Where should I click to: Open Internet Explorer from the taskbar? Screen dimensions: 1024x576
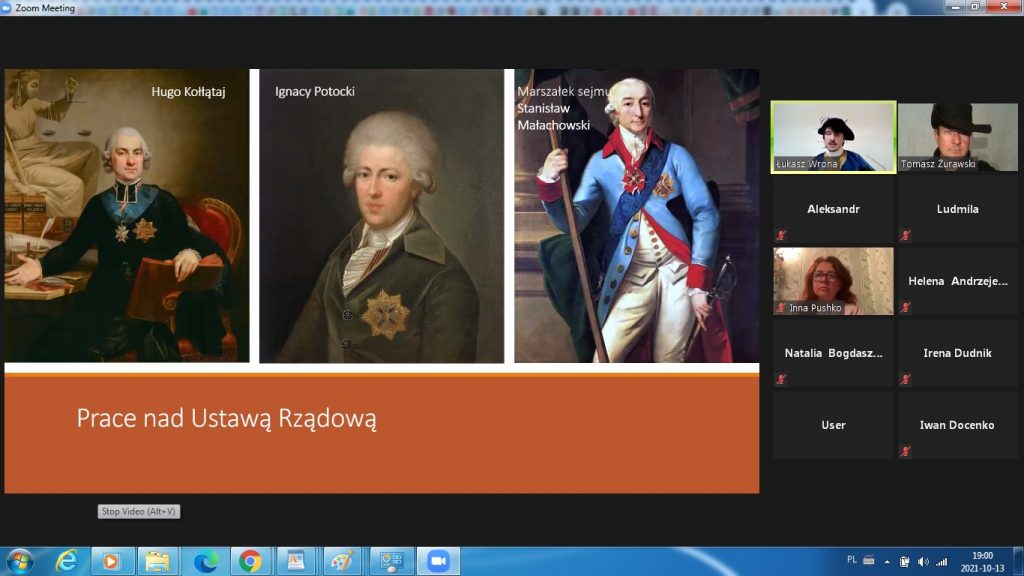[67, 561]
